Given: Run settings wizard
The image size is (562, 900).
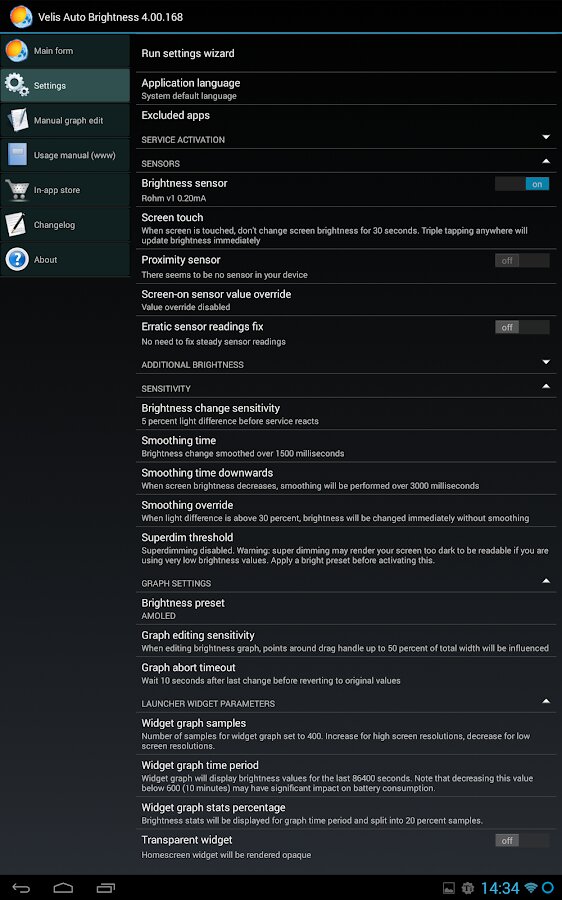Looking at the screenshot, I should point(347,53).
